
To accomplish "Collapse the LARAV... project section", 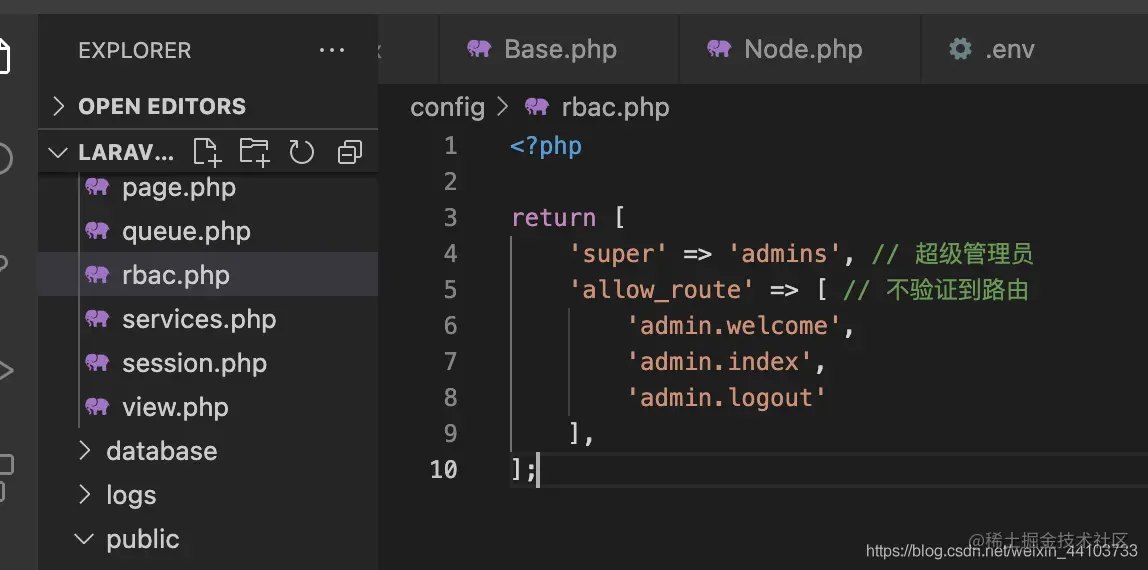I will point(57,152).
